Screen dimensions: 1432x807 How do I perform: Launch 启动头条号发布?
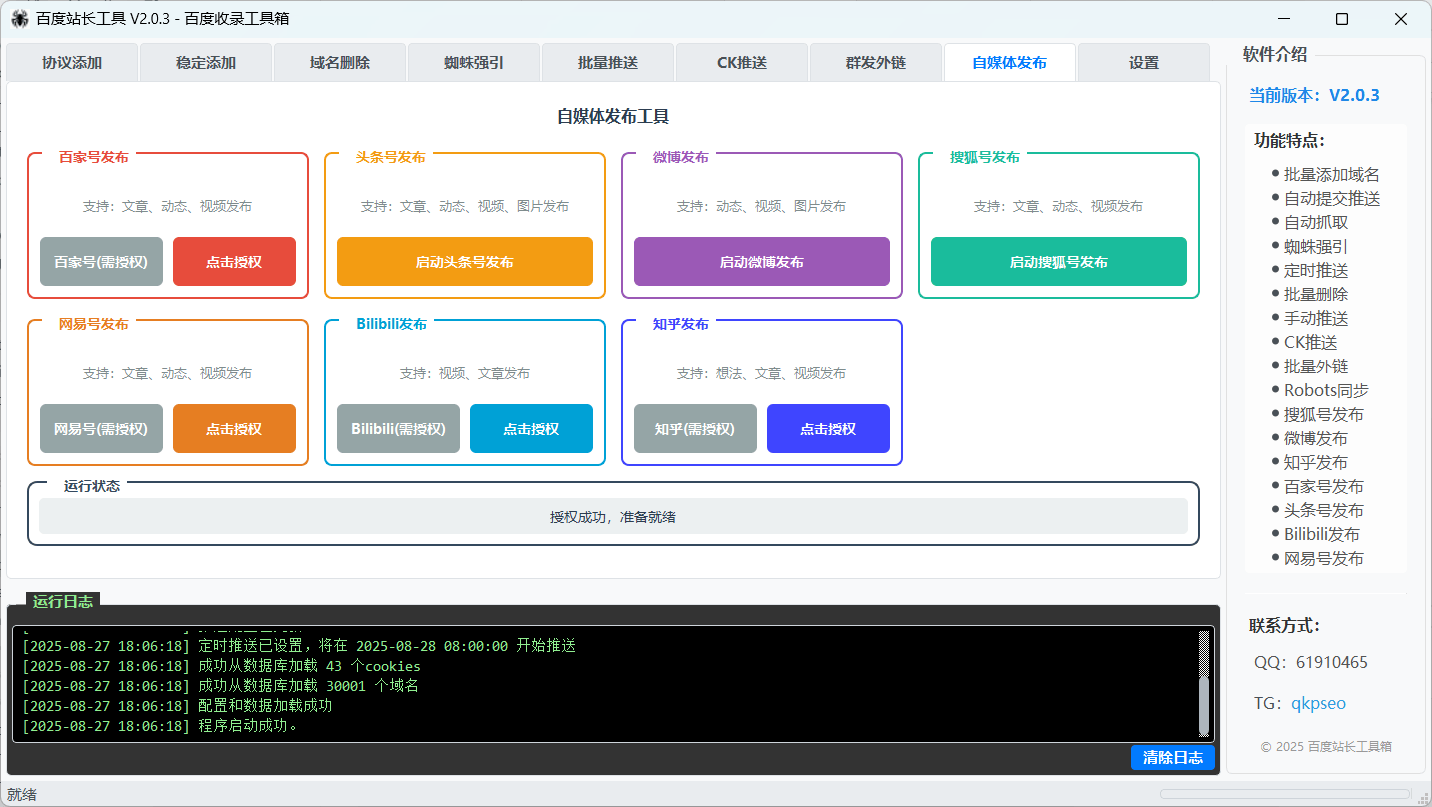tap(465, 262)
